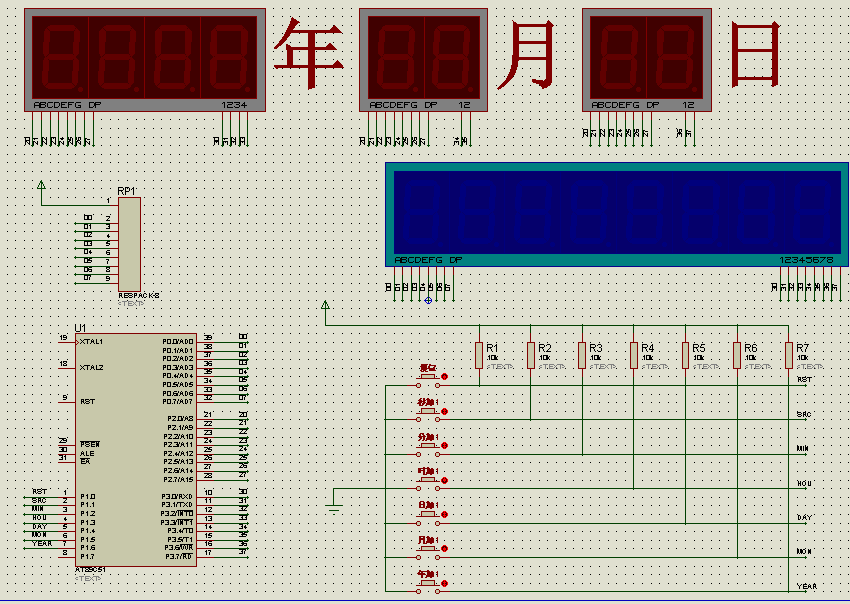Click the 12345678 digit-select label on blue display

click(807, 260)
